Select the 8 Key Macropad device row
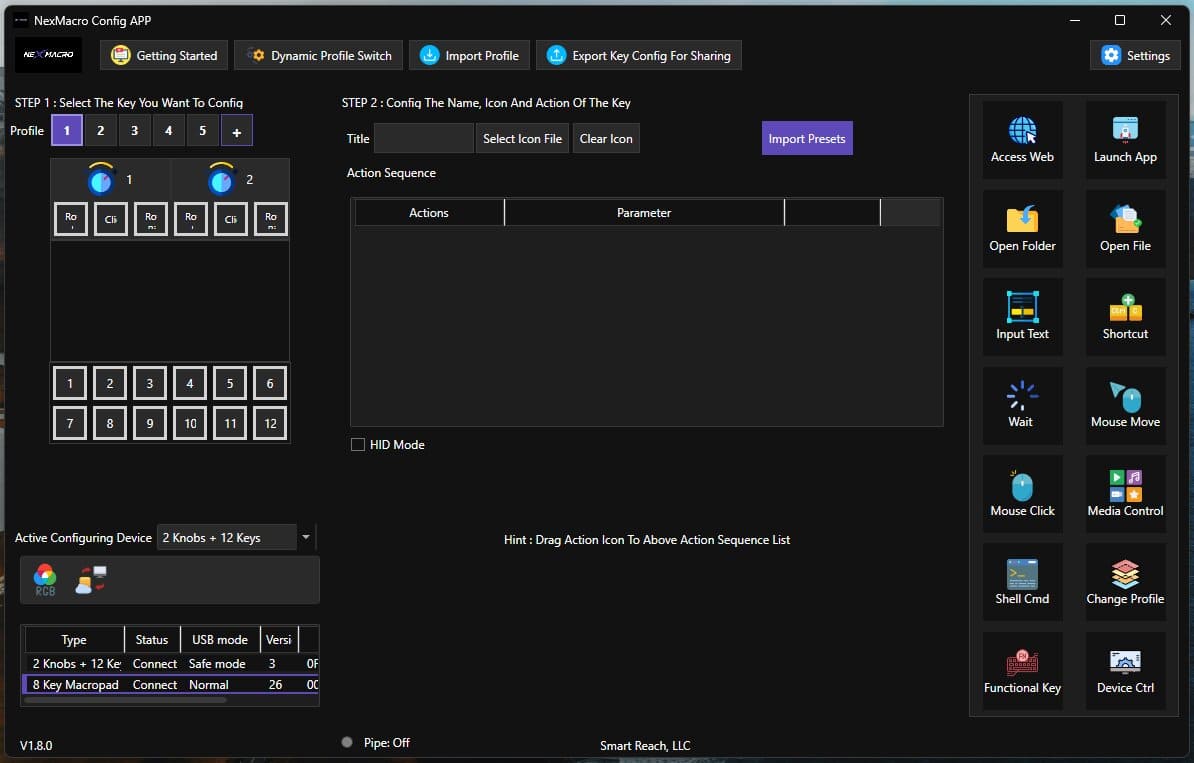 point(171,685)
